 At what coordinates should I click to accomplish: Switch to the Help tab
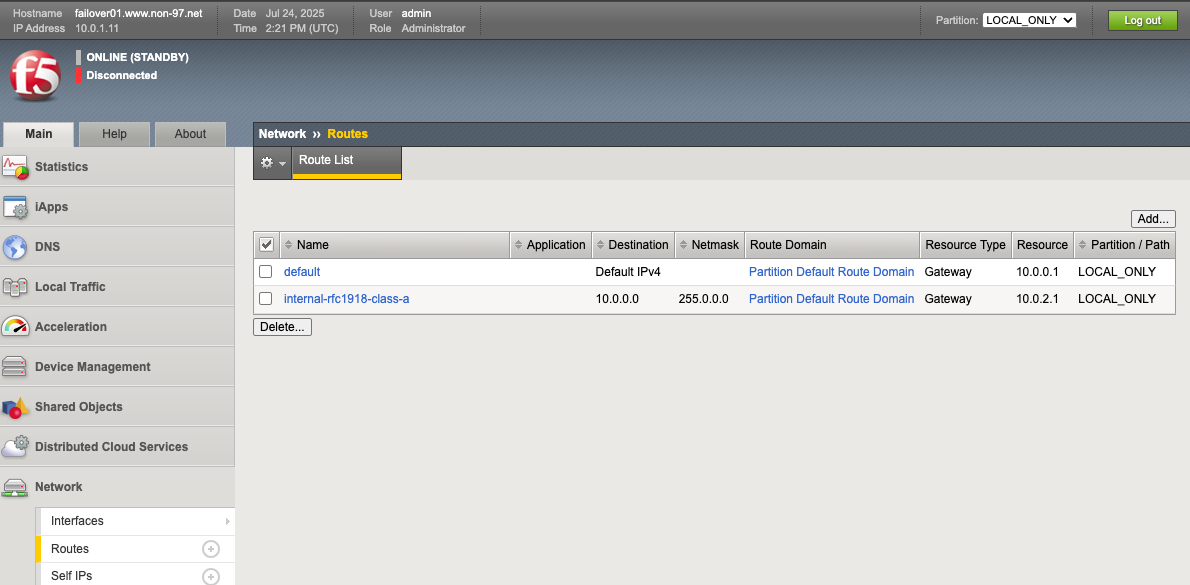pyautogui.click(x=115, y=134)
